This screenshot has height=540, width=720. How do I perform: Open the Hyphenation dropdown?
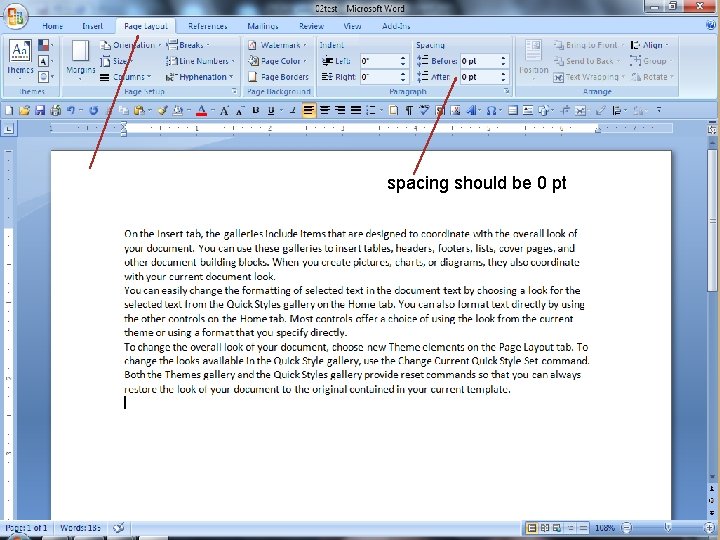coord(200,77)
